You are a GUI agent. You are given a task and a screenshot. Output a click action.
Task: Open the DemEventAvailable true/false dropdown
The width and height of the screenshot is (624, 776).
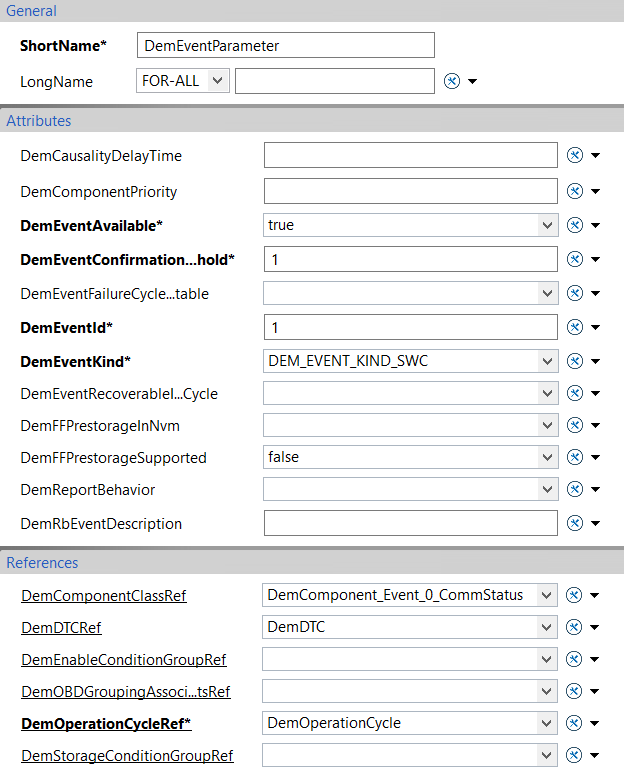point(411,225)
